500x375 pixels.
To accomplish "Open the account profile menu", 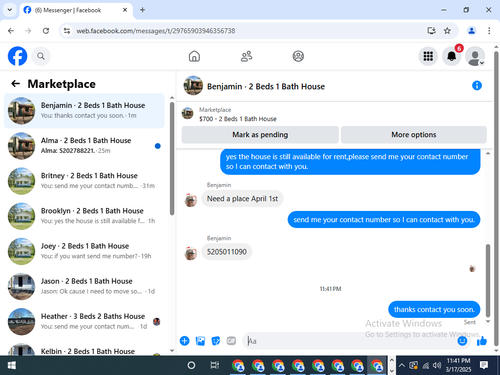I will coord(475,56).
